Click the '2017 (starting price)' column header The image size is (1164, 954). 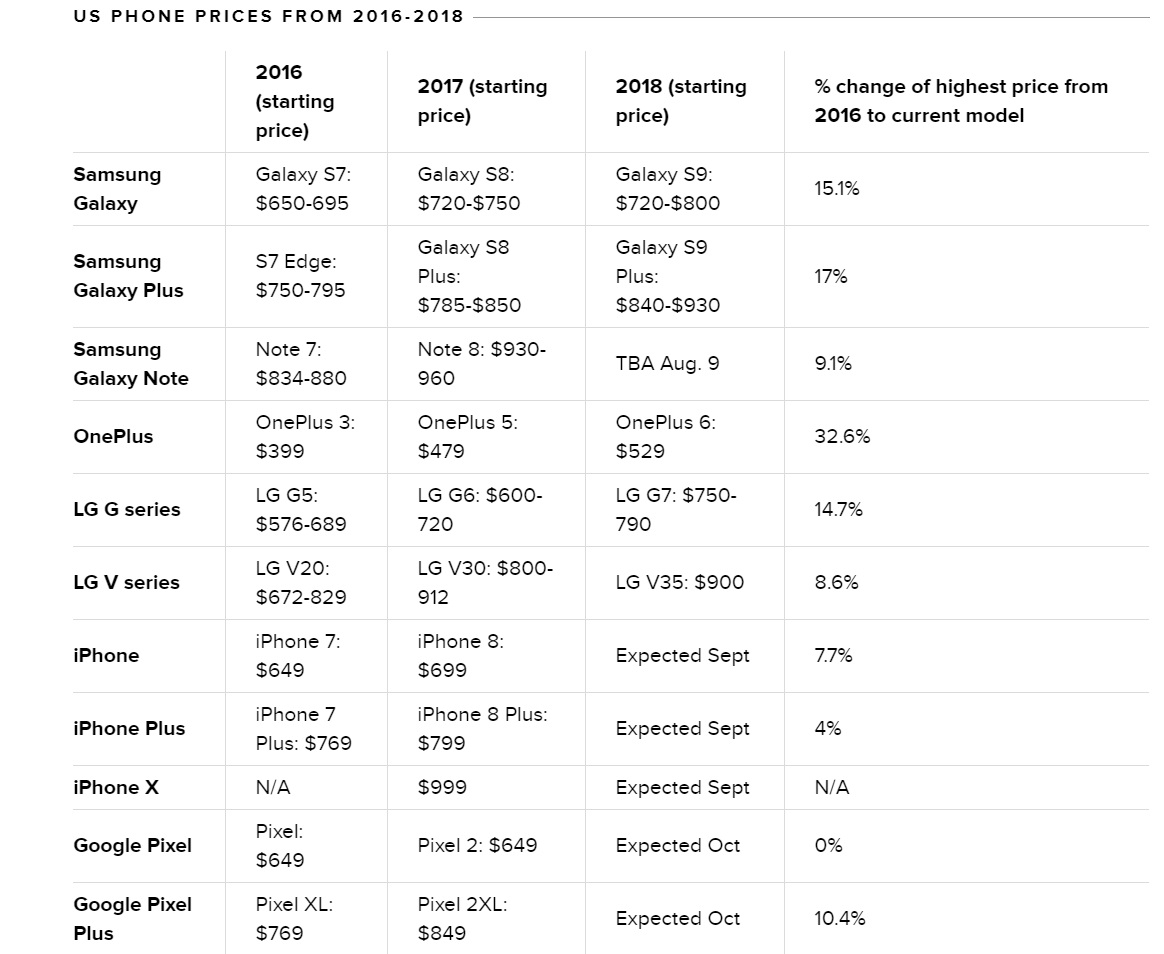pyautogui.click(x=482, y=101)
